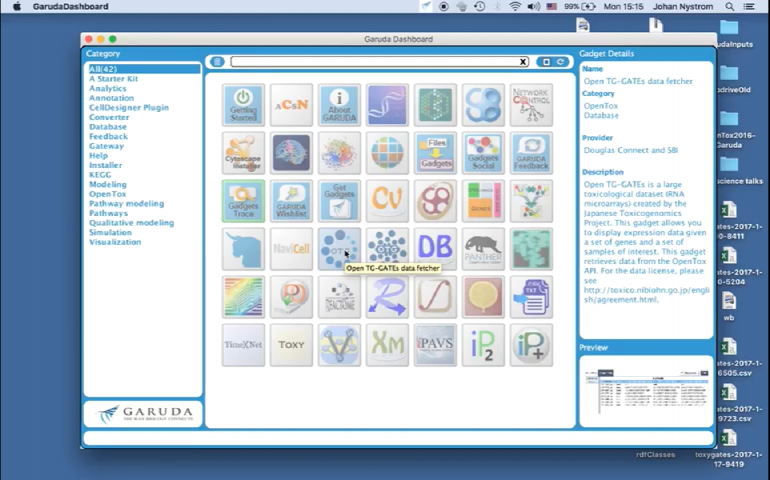Image resolution: width=770 pixels, height=480 pixels.
Task: Select the Network Control gadget
Action: point(531,105)
